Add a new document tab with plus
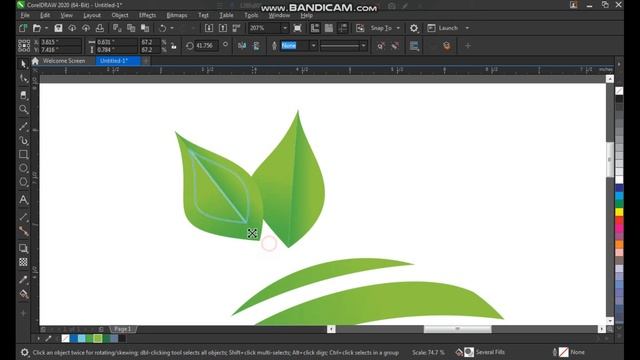Image resolution: width=640 pixels, height=360 pixels. click(146, 61)
